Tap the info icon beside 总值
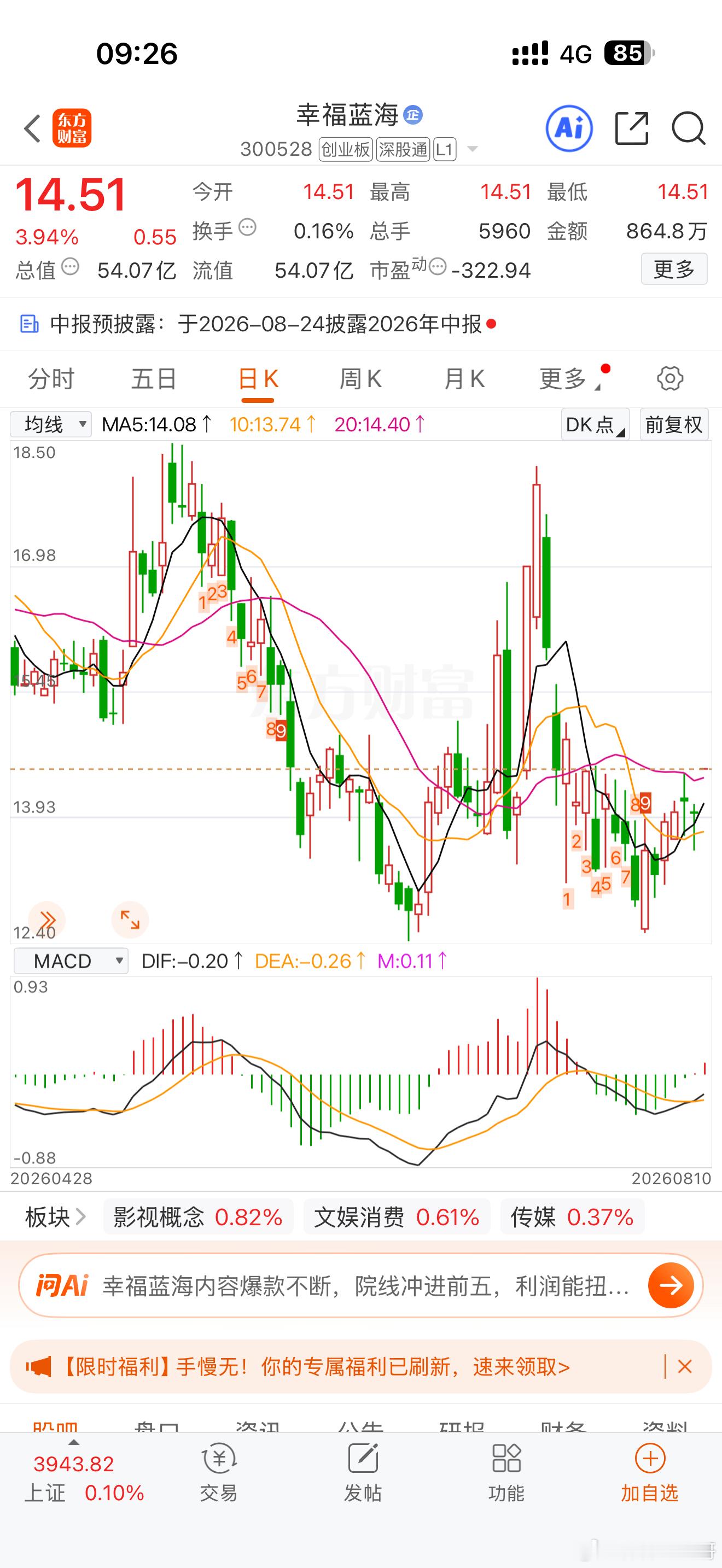Screen dimensions: 722x1568 click(x=71, y=267)
